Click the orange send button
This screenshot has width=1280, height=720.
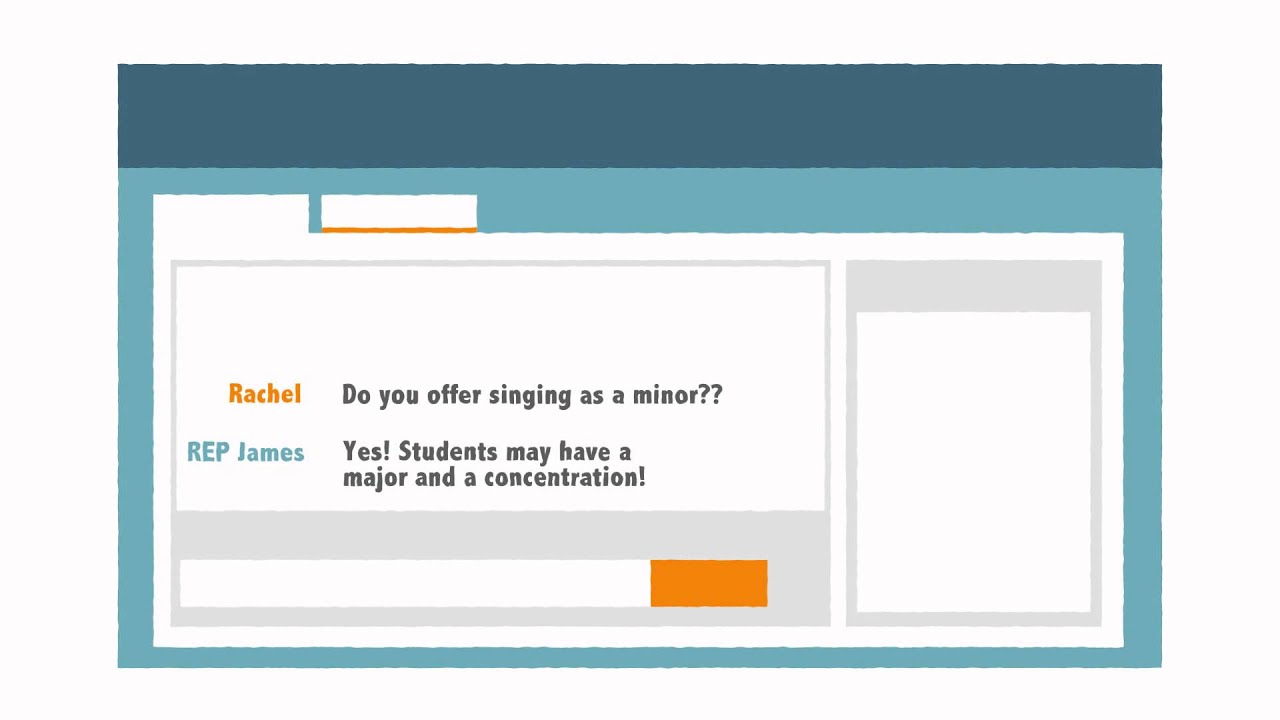pyautogui.click(x=708, y=583)
